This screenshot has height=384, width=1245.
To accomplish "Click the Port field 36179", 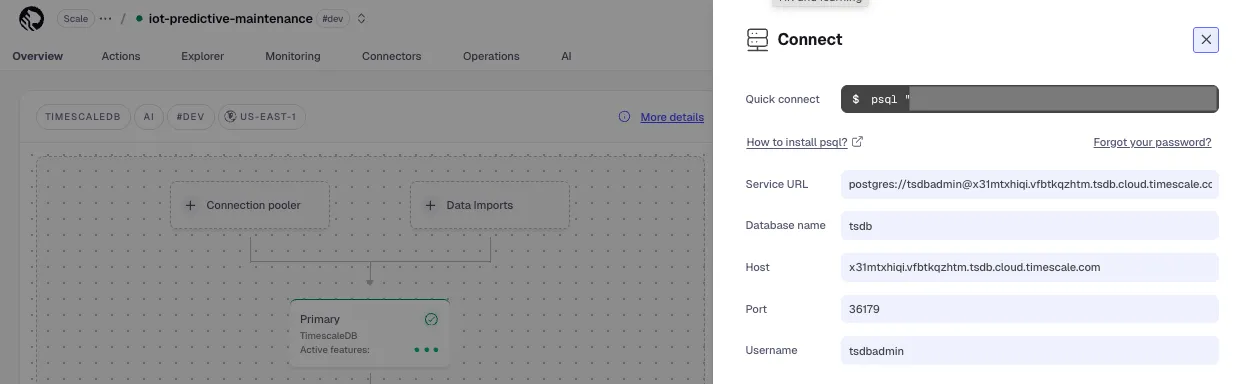I will (x=1030, y=309).
